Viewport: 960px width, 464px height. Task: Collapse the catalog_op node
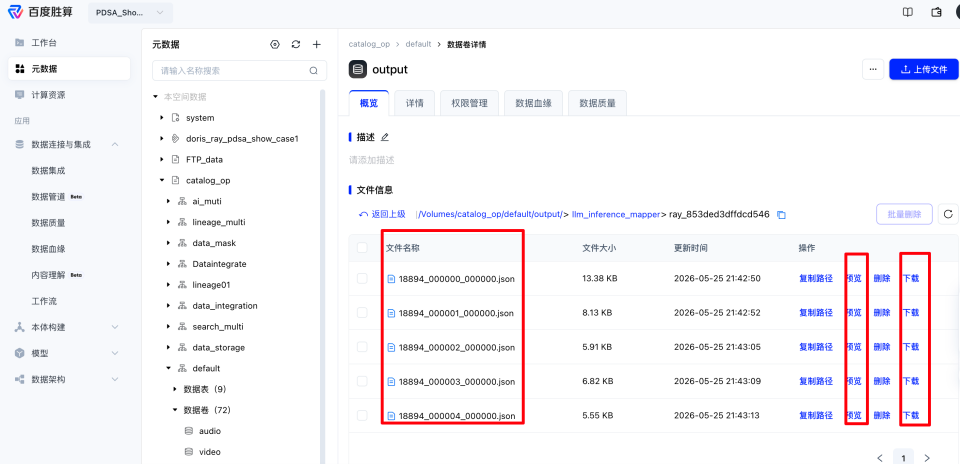(x=162, y=181)
